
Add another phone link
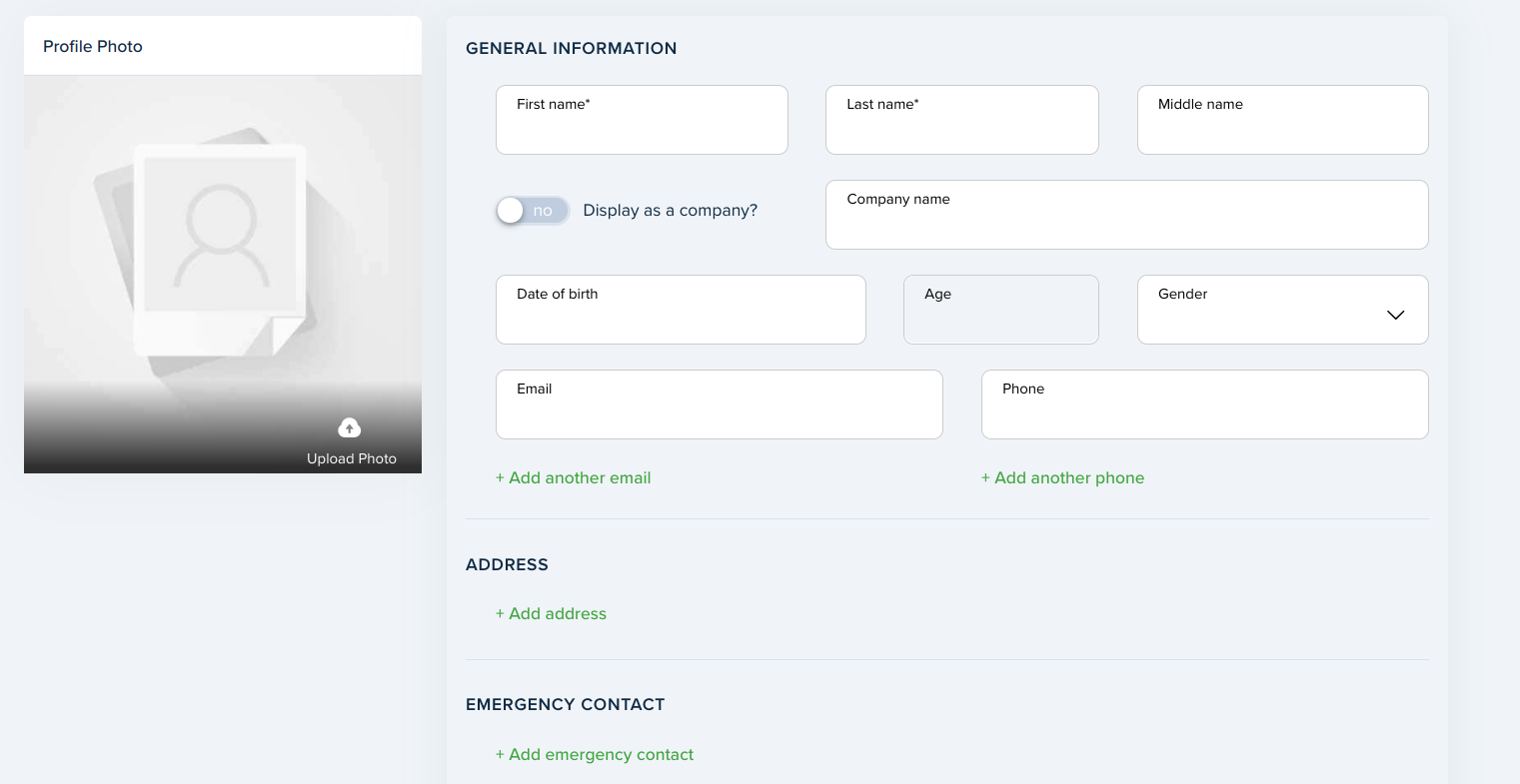[1063, 477]
